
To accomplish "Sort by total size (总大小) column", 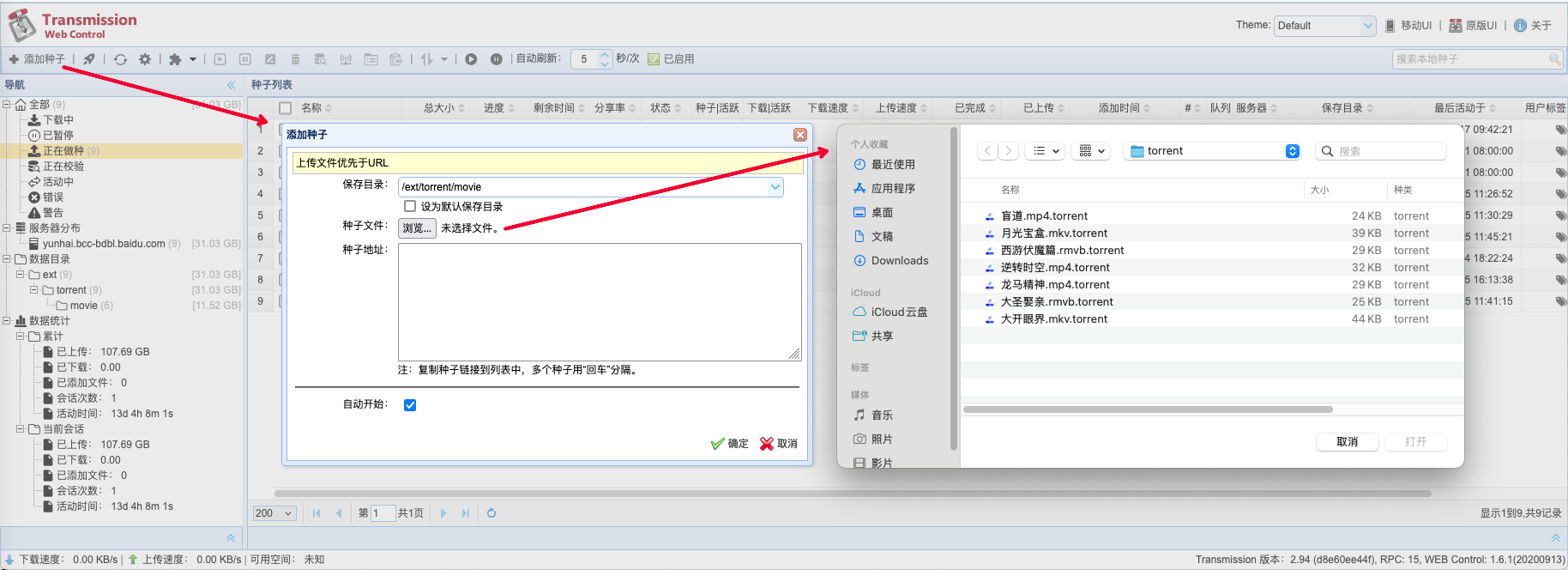I will 444,108.
